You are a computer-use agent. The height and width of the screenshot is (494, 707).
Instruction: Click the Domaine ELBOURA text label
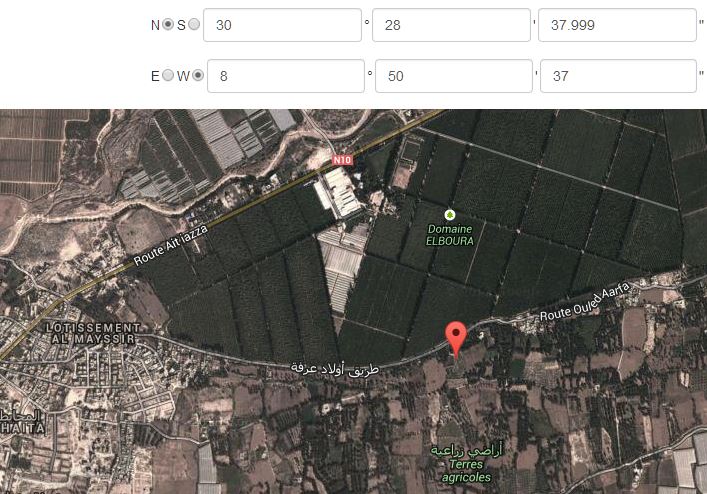click(449, 235)
